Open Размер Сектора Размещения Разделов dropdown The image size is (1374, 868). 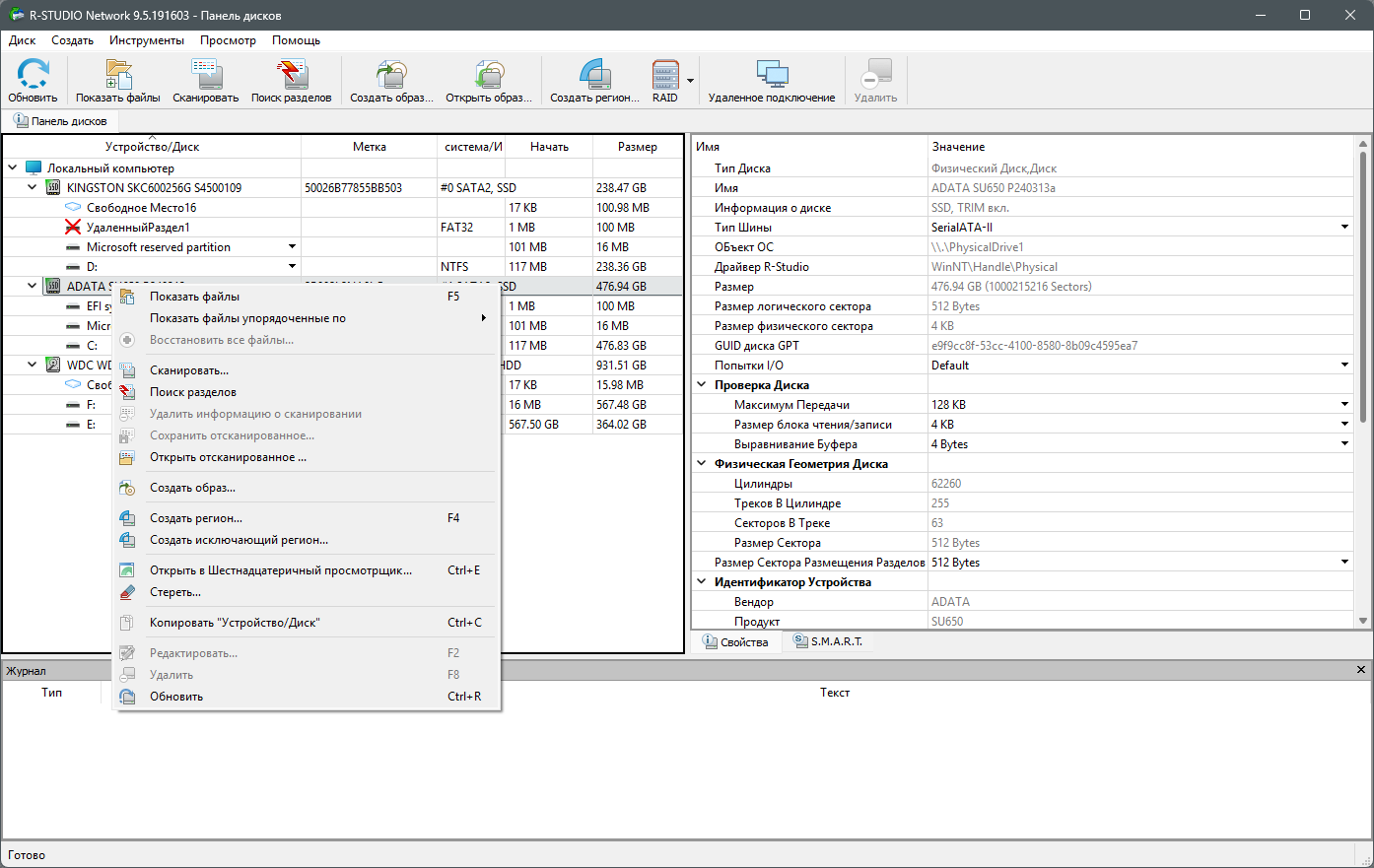(x=1345, y=563)
